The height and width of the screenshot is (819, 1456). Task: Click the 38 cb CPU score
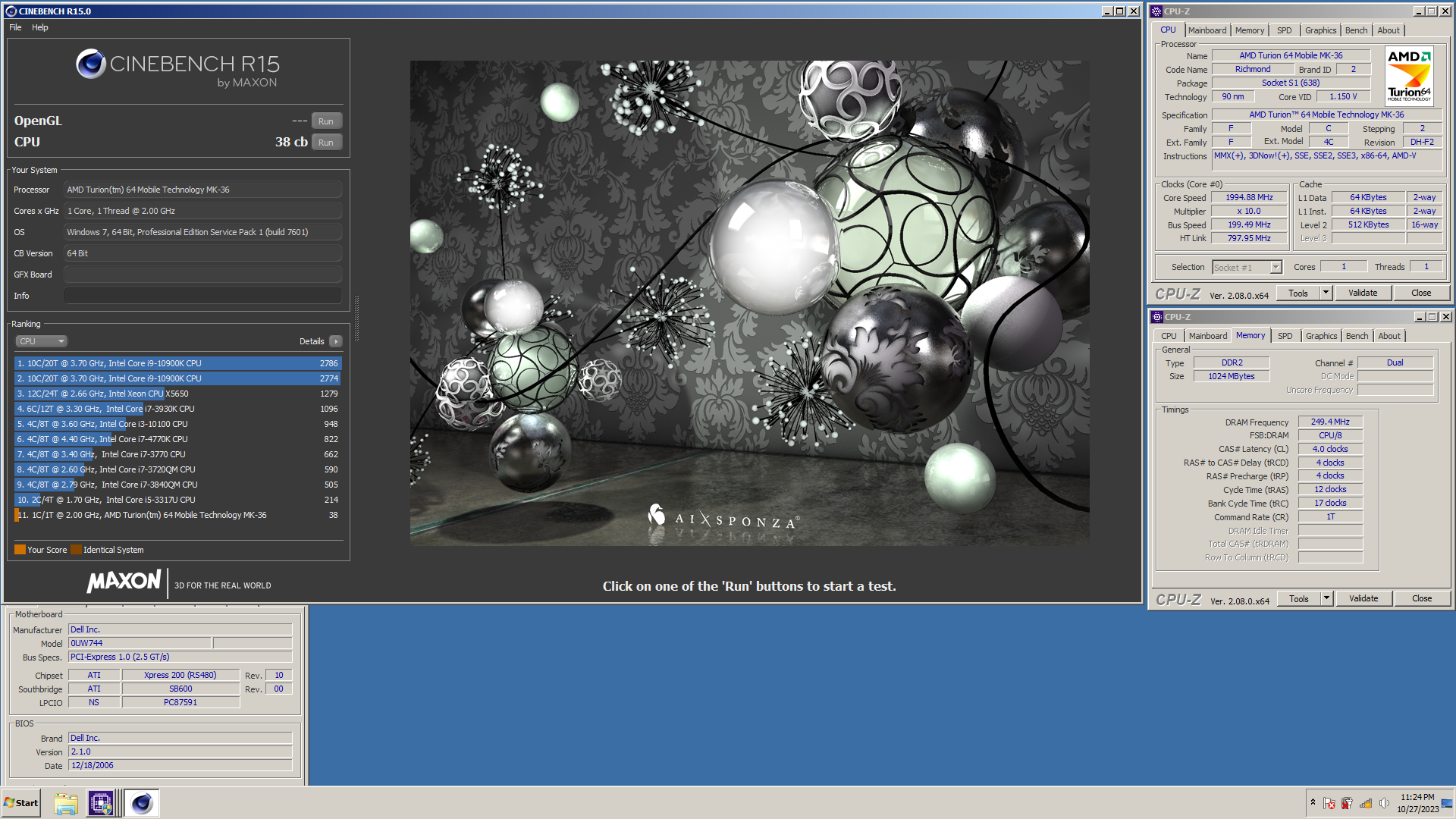coord(291,143)
